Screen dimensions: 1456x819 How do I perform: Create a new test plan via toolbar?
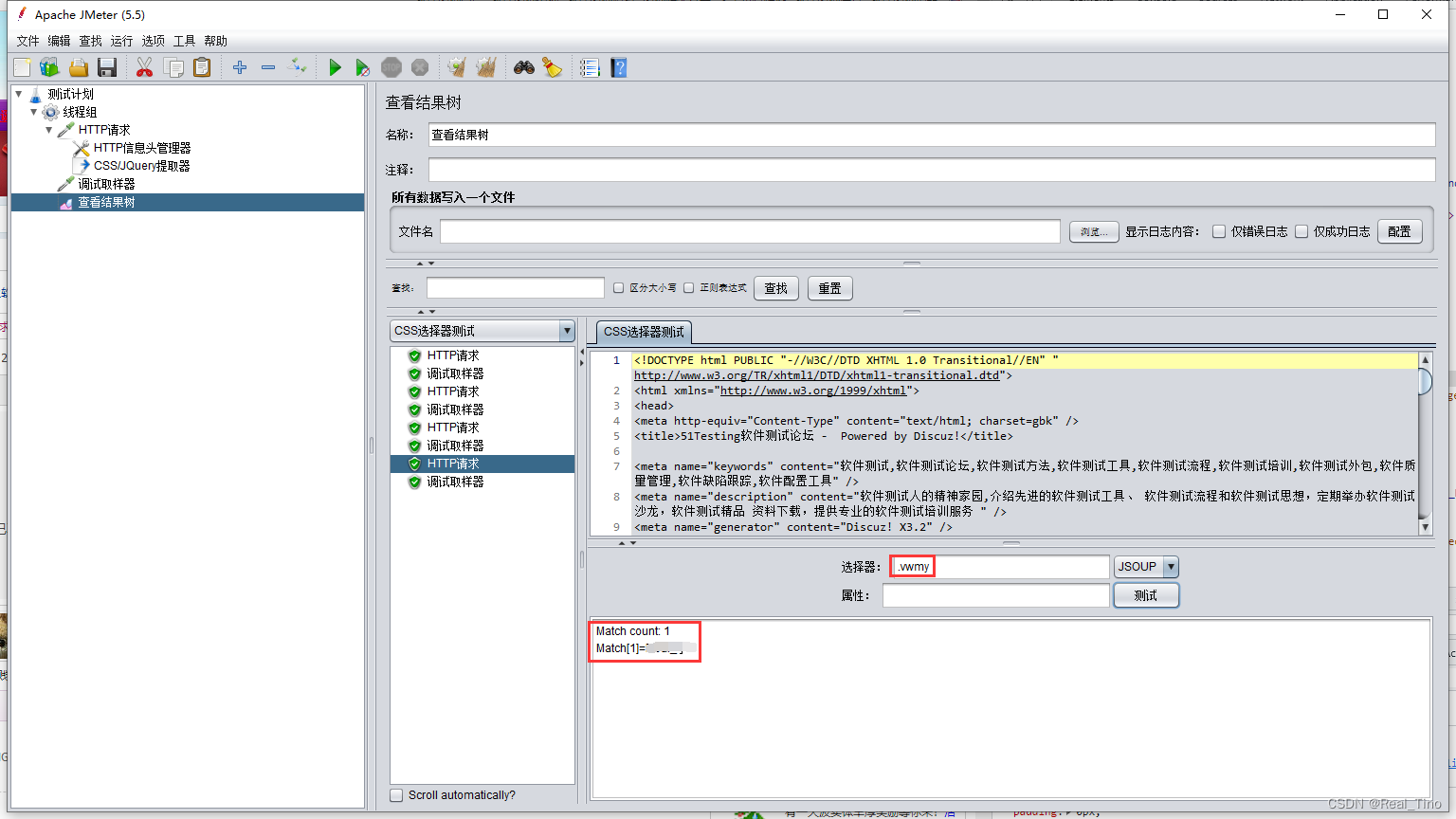coord(22,67)
